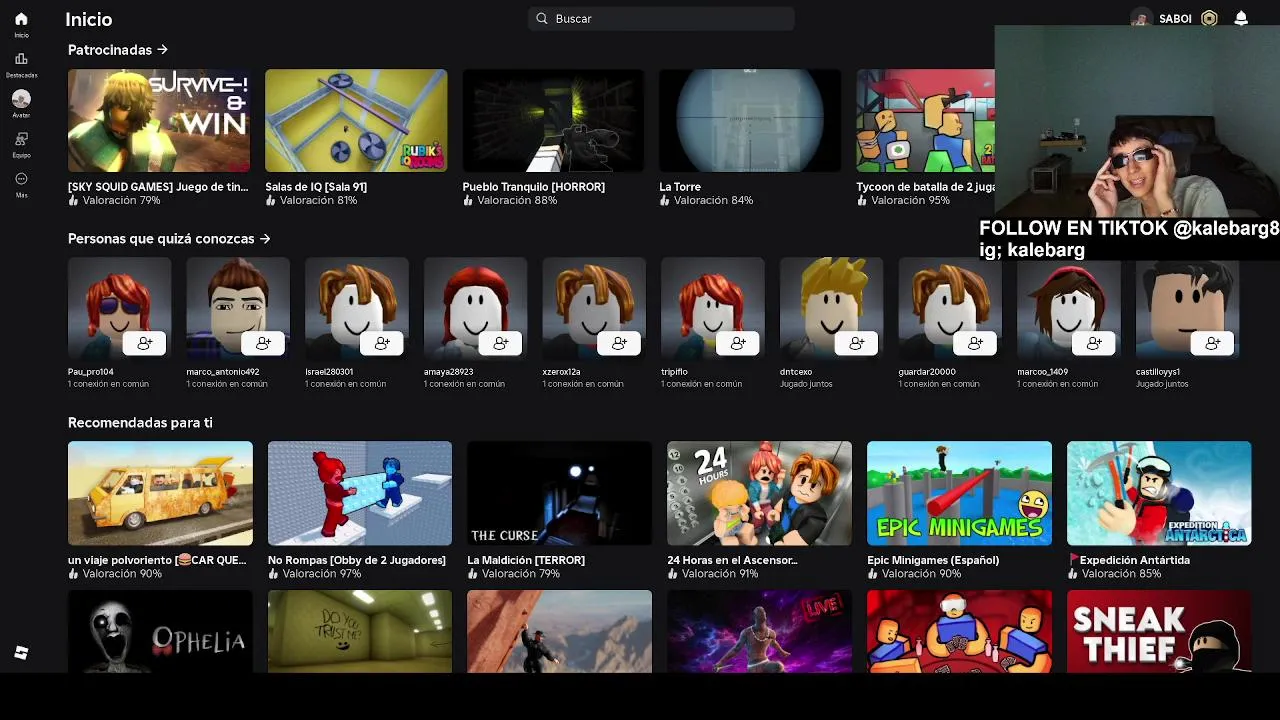Open Pueblo Tranquilo HORROR thumbnail
The width and height of the screenshot is (1280, 720).
coord(553,121)
